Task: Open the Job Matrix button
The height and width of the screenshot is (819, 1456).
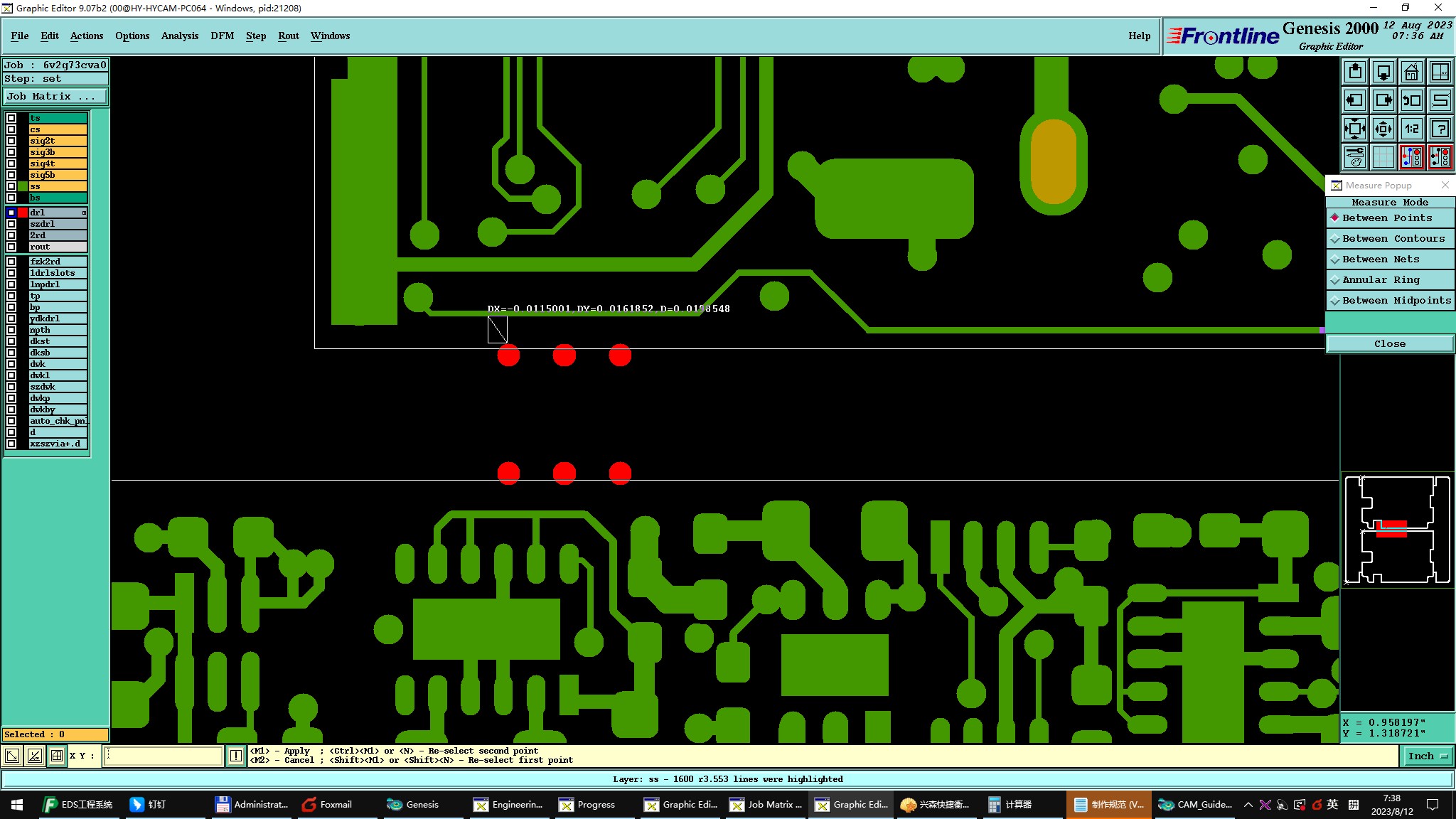Action: (x=55, y=97)
